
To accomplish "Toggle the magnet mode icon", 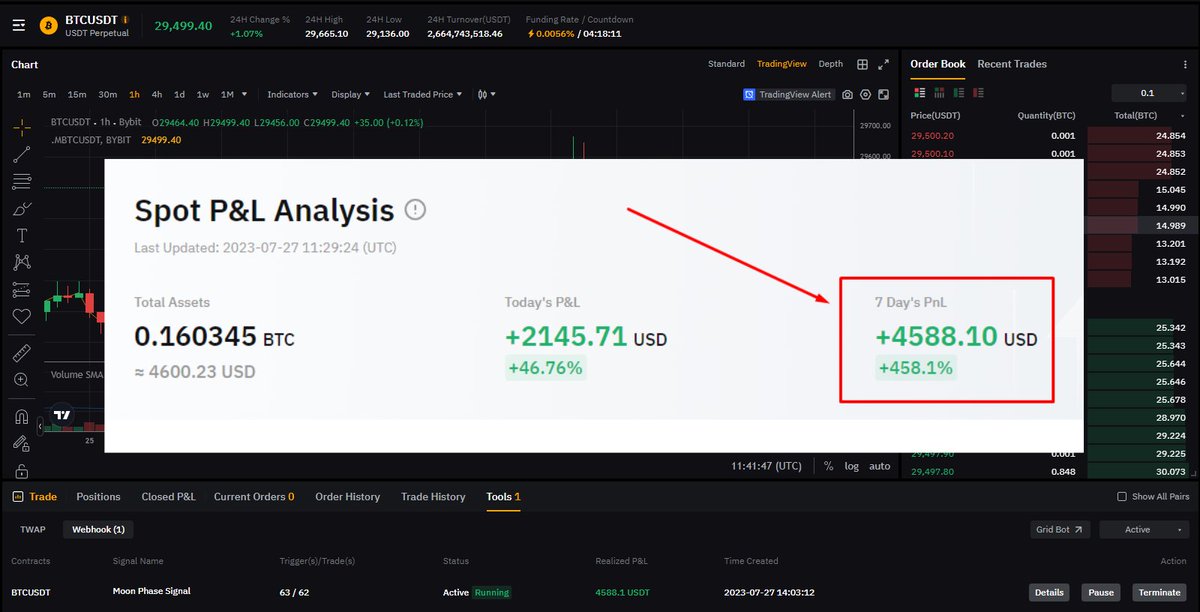I will (22, 416).
